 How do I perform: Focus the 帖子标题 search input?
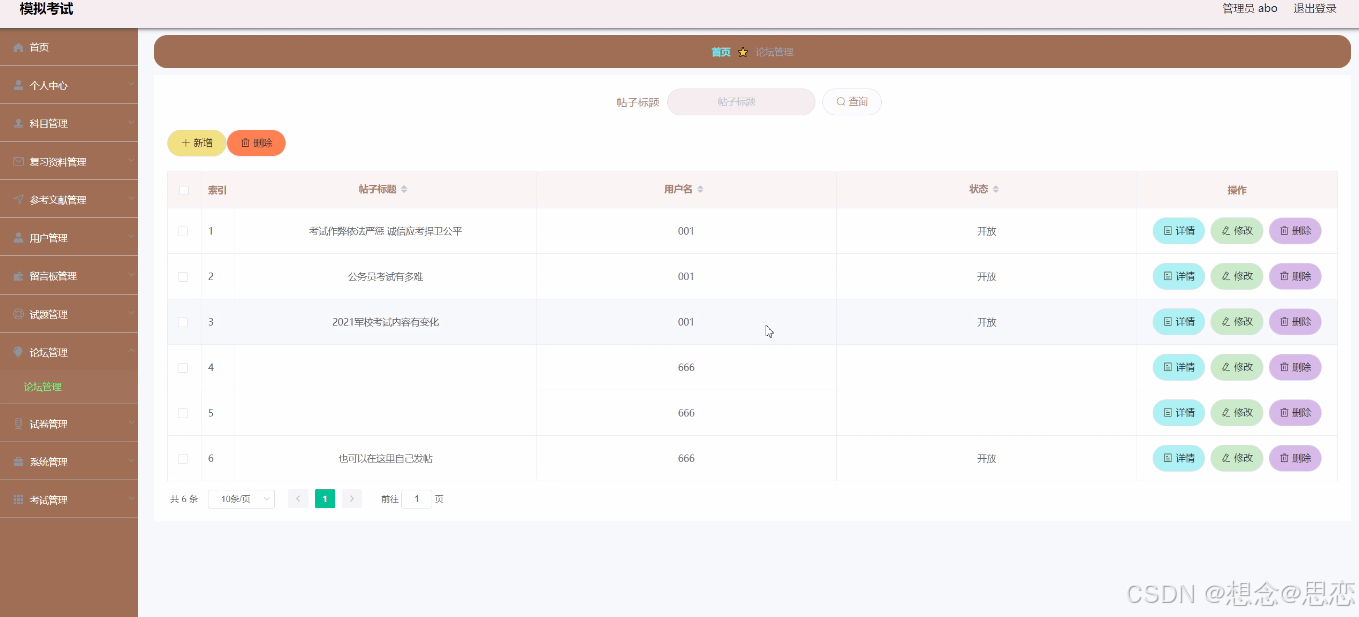coord(741,102)
